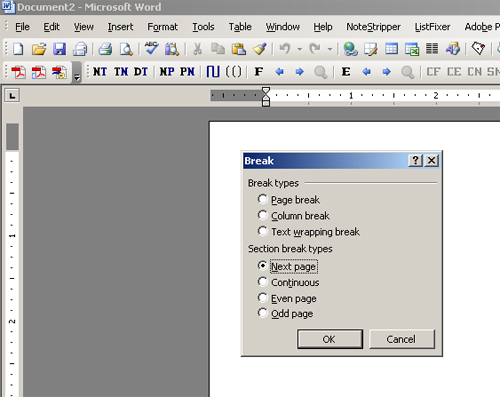Open Print Preview magnifier icon
Viewport: 500px width, 397px height.
coord(126,49)
